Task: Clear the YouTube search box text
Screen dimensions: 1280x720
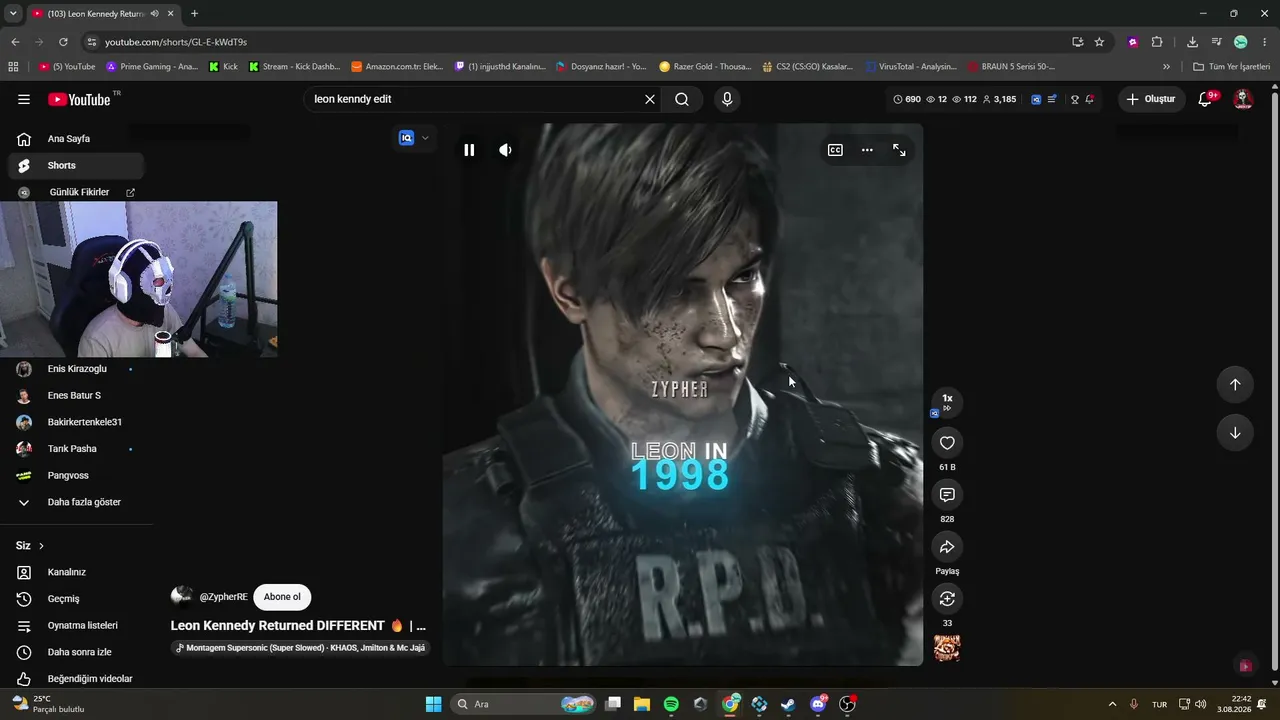Action: click(x=649, y=99)
